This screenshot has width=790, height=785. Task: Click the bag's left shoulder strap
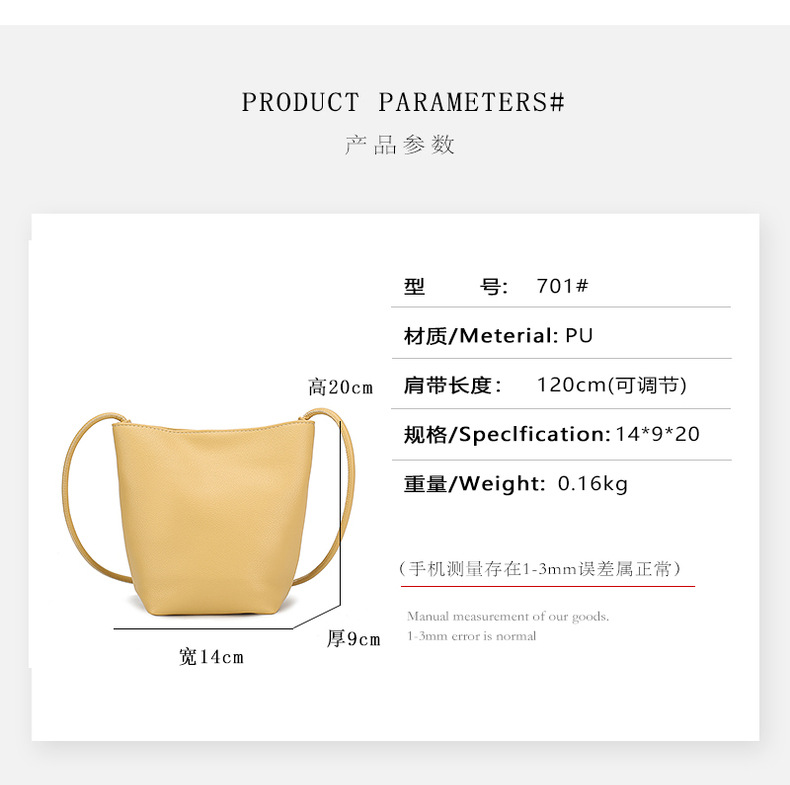point(93,499)
